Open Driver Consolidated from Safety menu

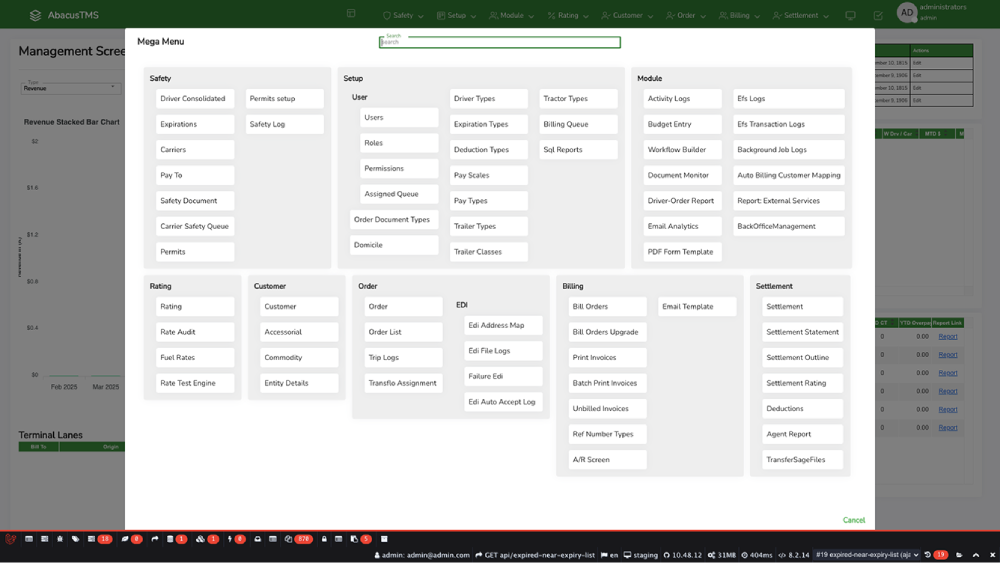coord(195,99)
